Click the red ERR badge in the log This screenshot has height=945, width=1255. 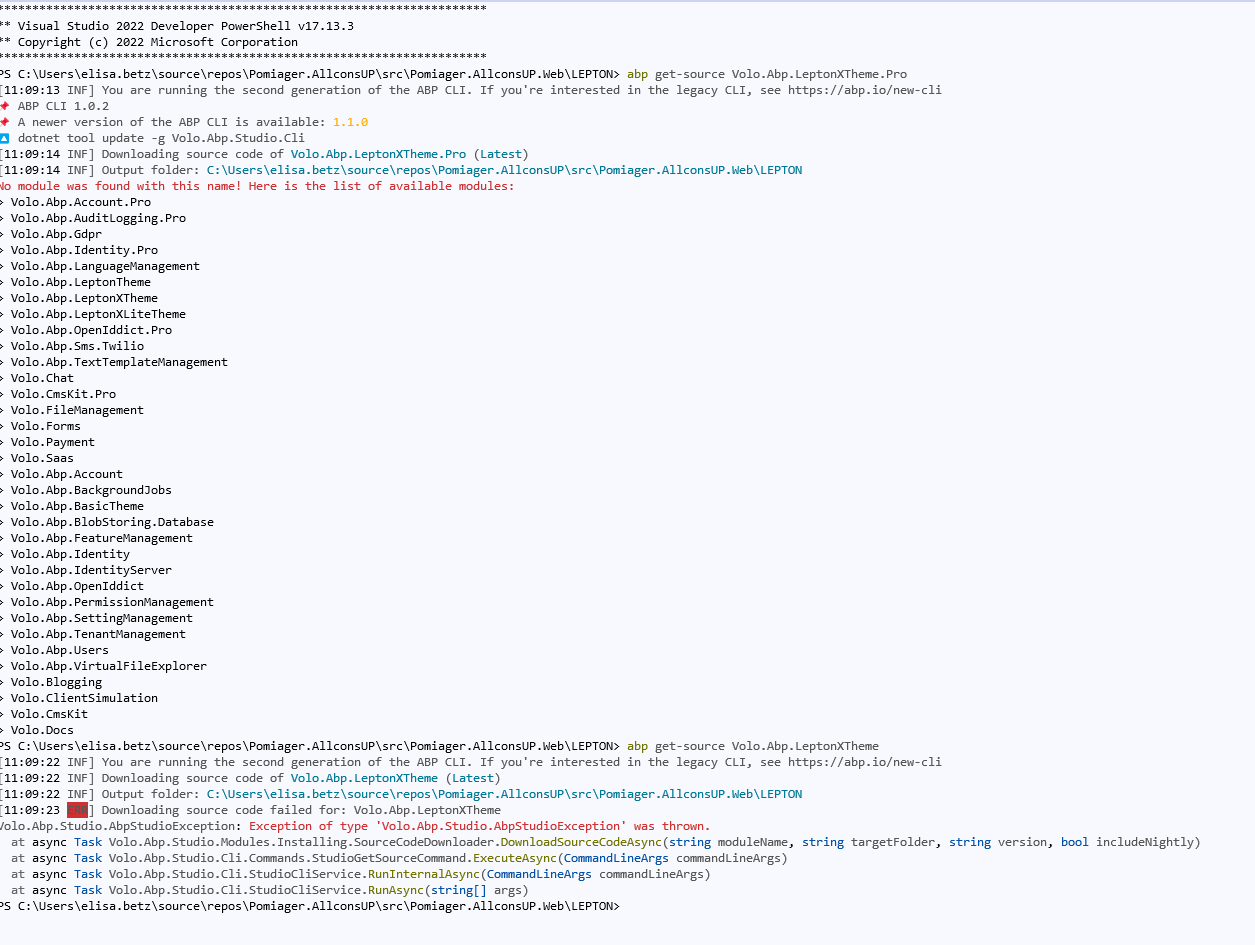pos(77,810)
